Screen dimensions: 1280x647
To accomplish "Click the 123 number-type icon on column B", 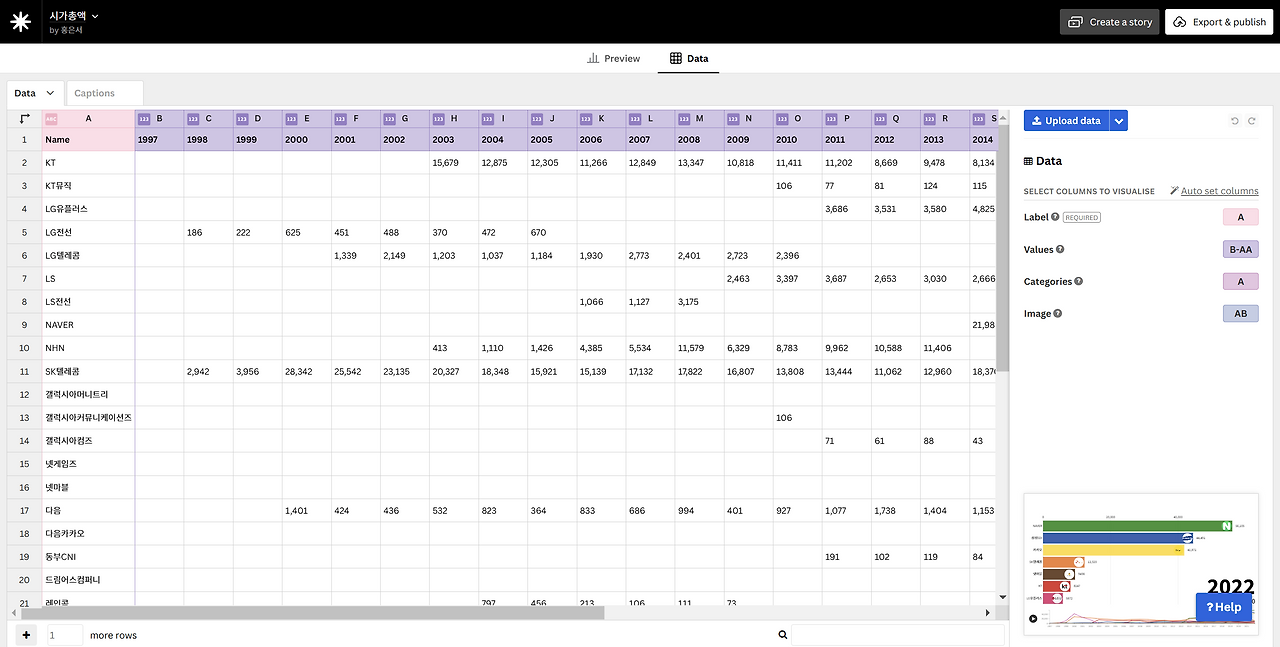I will (x=145, y=118).
